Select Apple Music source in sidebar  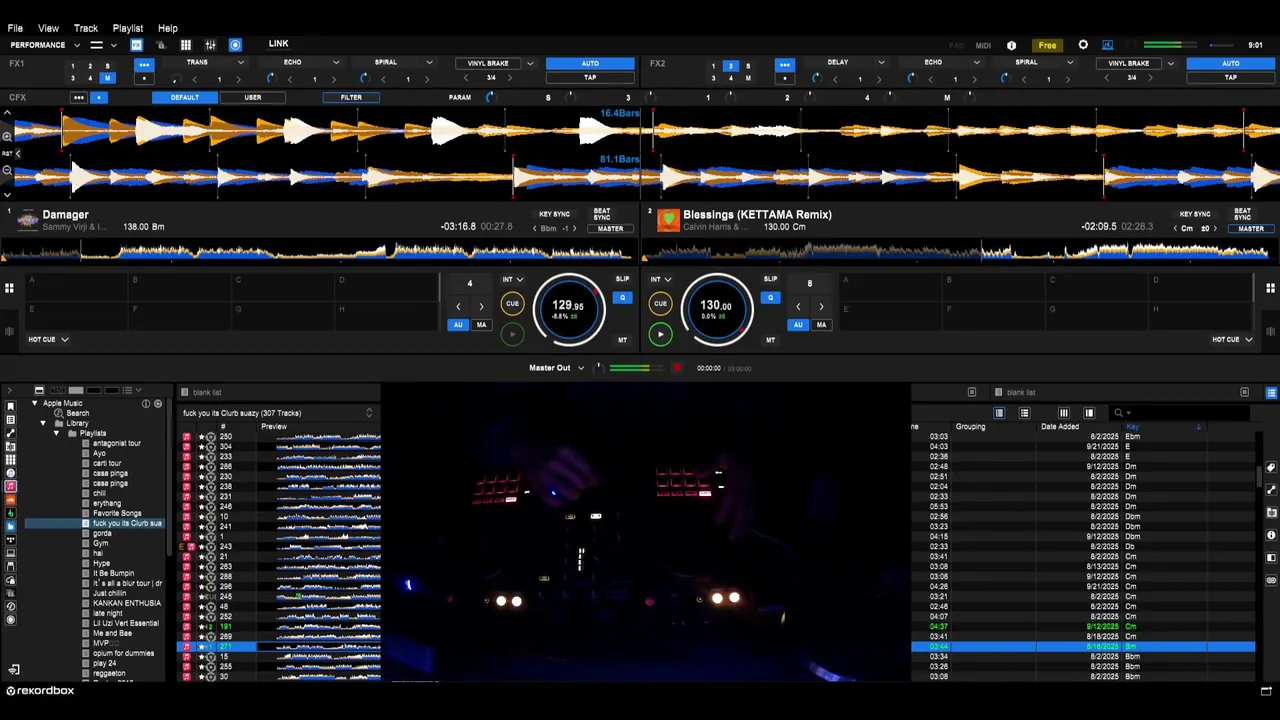click(x=11, y=486)
